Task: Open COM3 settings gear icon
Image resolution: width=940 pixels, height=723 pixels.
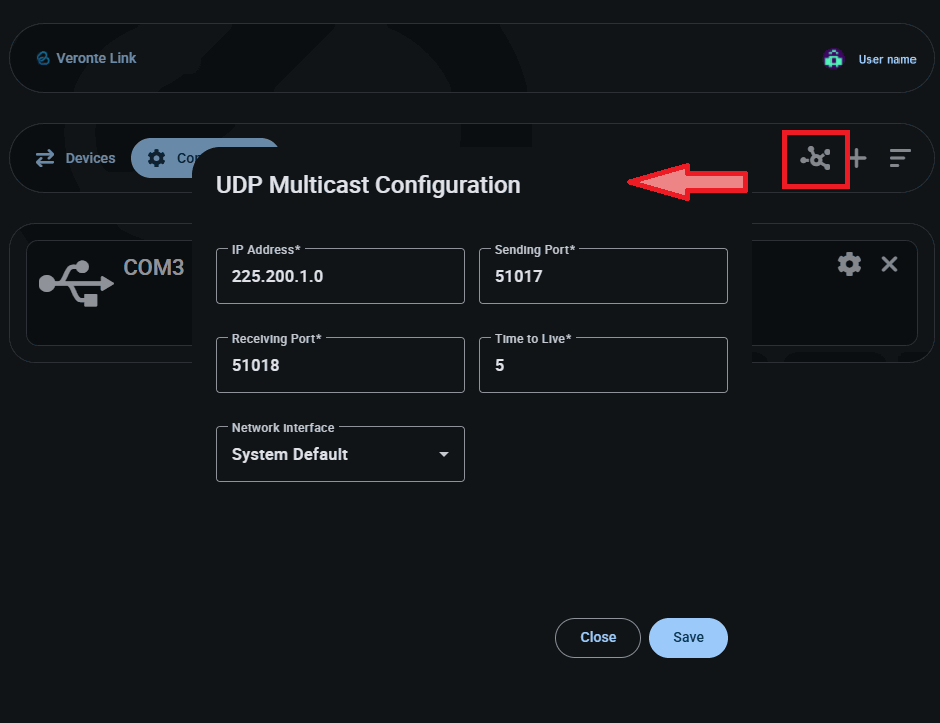Action: click(849, 264)
